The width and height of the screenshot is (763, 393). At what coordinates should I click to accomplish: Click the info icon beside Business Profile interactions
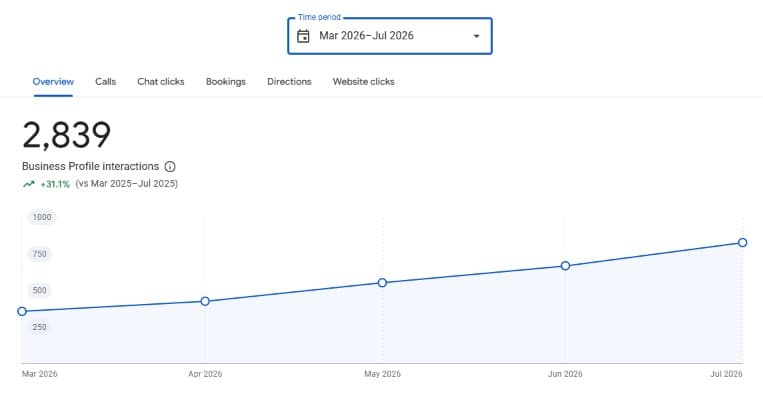tap(170, 167)
